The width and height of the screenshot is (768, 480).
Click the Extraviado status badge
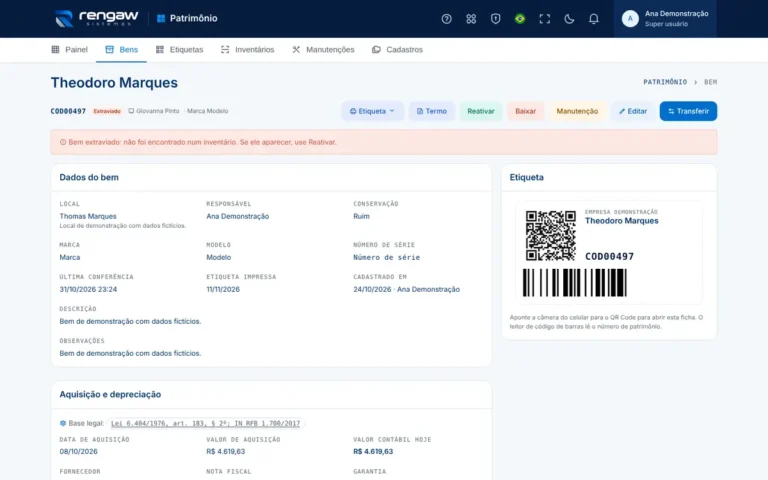[107, 111]
